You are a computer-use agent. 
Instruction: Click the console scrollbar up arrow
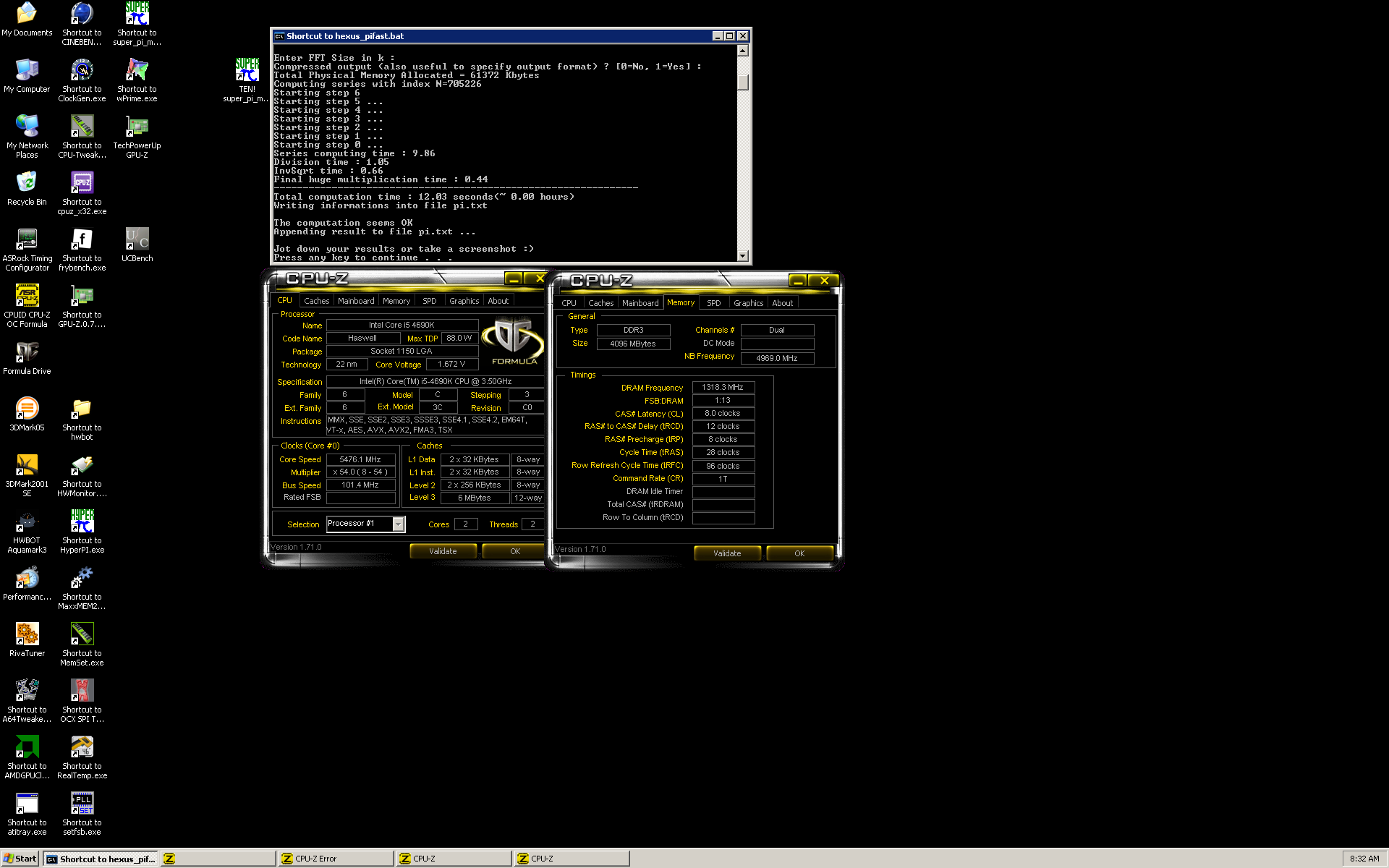tap(742, 51)
